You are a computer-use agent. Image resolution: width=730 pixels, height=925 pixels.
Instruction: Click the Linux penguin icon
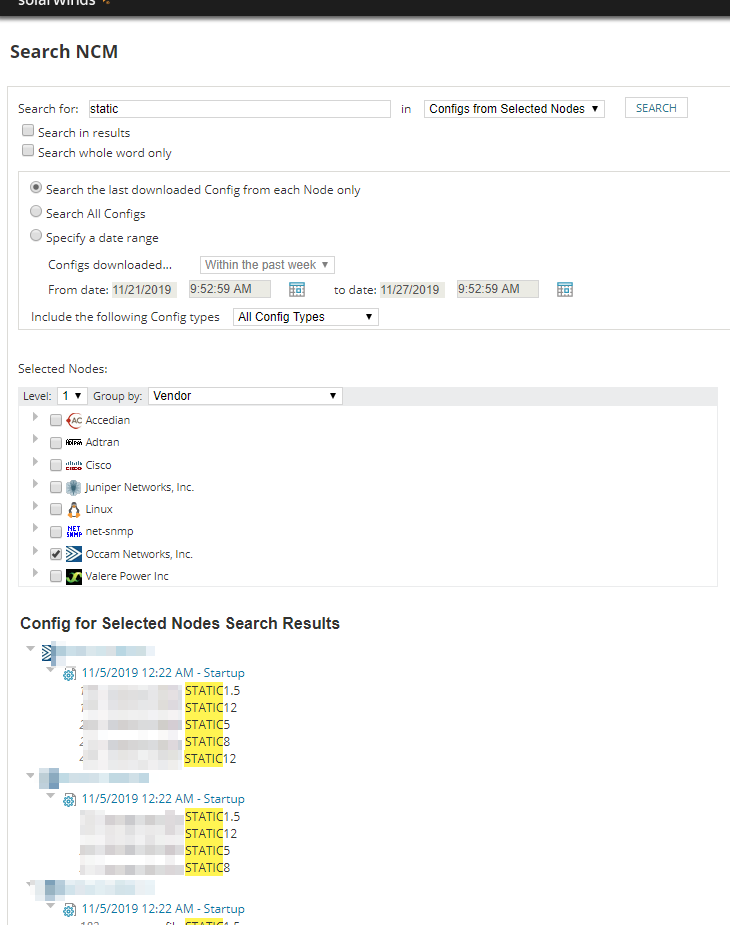(x=74, y=509)
